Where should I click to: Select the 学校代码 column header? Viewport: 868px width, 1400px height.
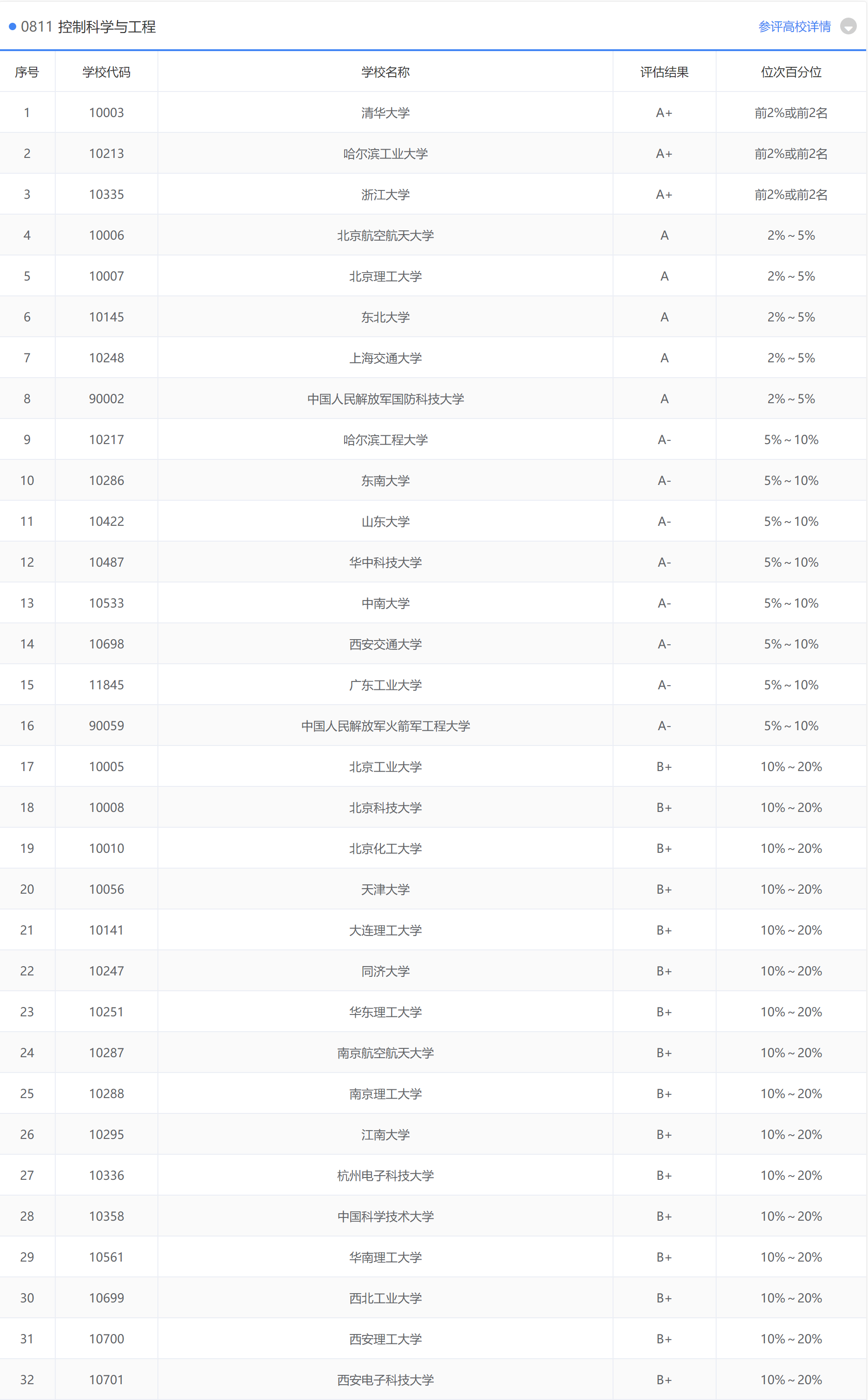(x=106, y=72)
